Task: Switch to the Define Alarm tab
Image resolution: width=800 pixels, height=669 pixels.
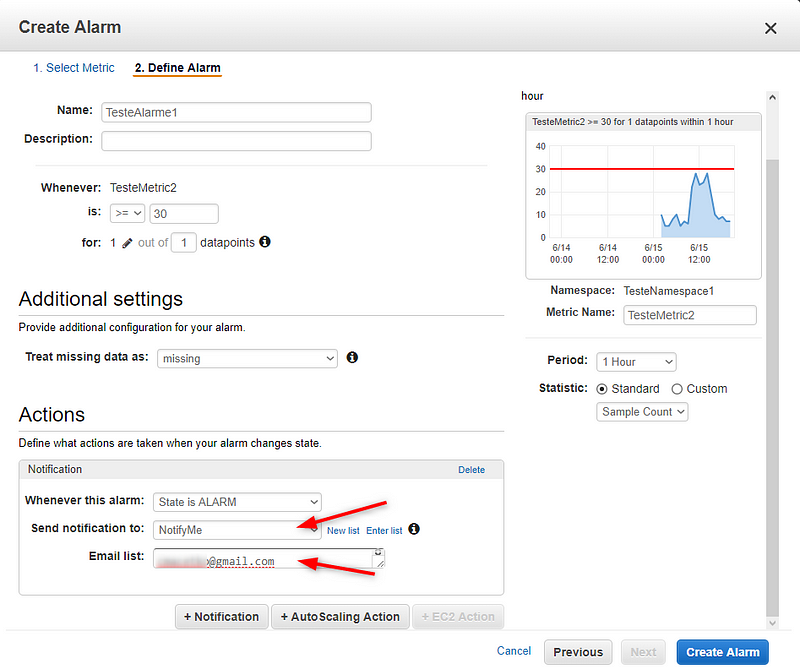Action: (178, 68)
